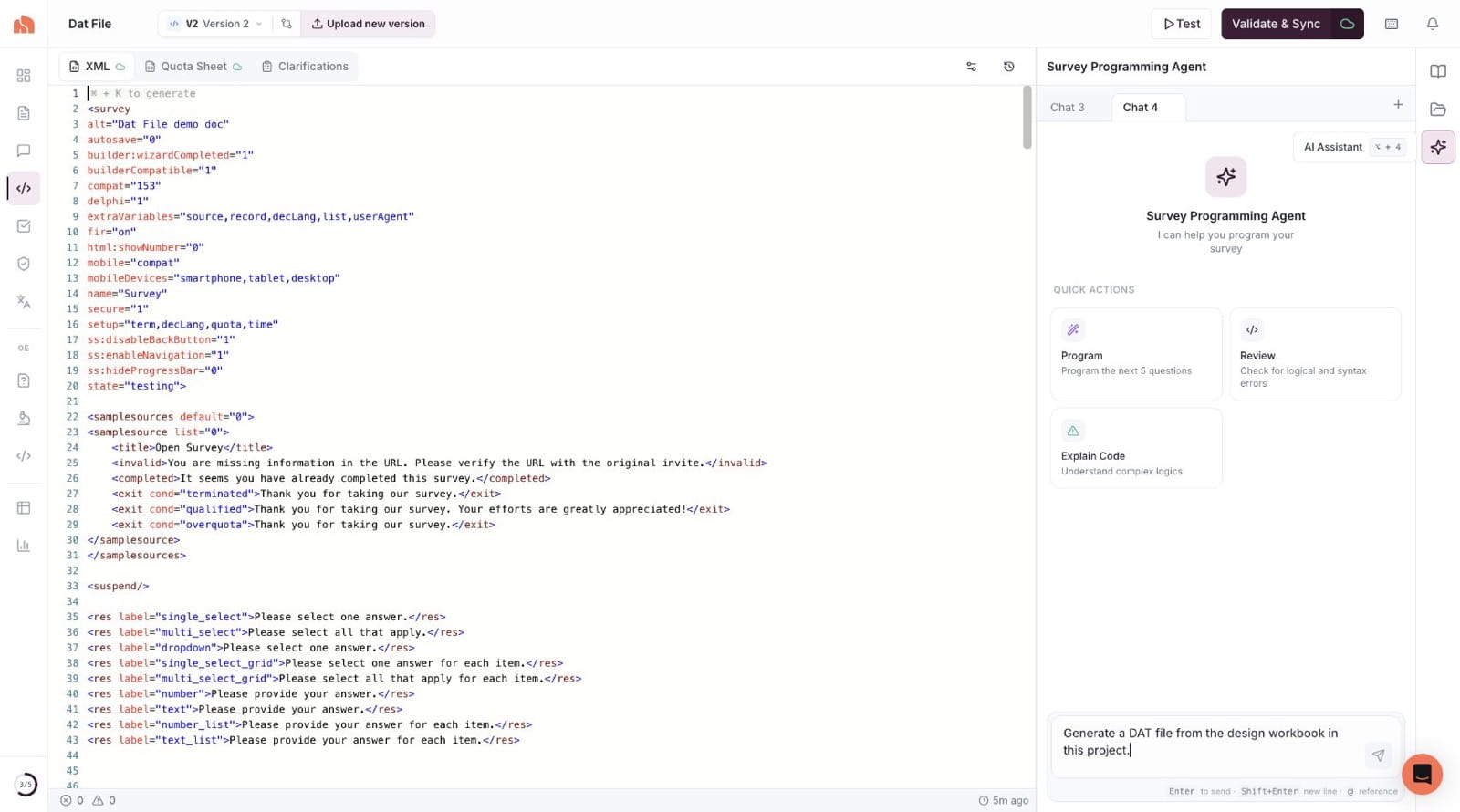The image size is (1460, 812).
Task: Open editor settings sliders icon
Action: click(x=971, y=67)
